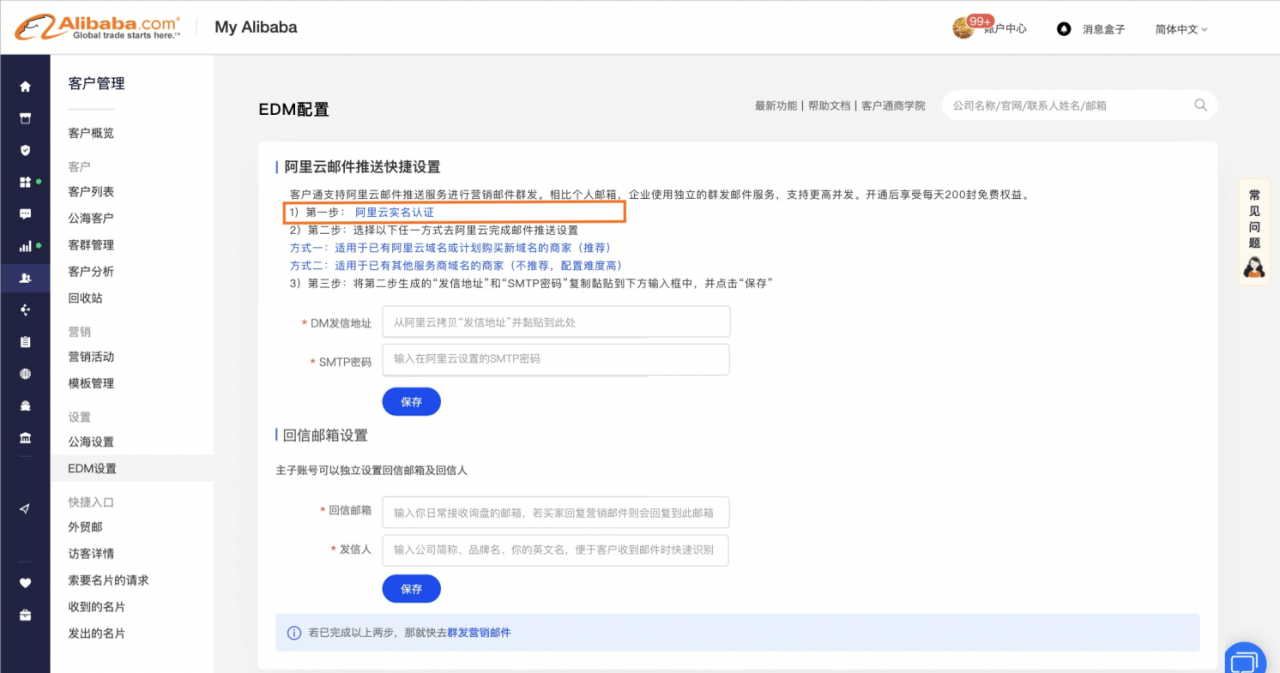The width and height of the screenshot is (1280, 673).
Task: Open the shield icon in sidebar
Action: [x=25, y=150]
